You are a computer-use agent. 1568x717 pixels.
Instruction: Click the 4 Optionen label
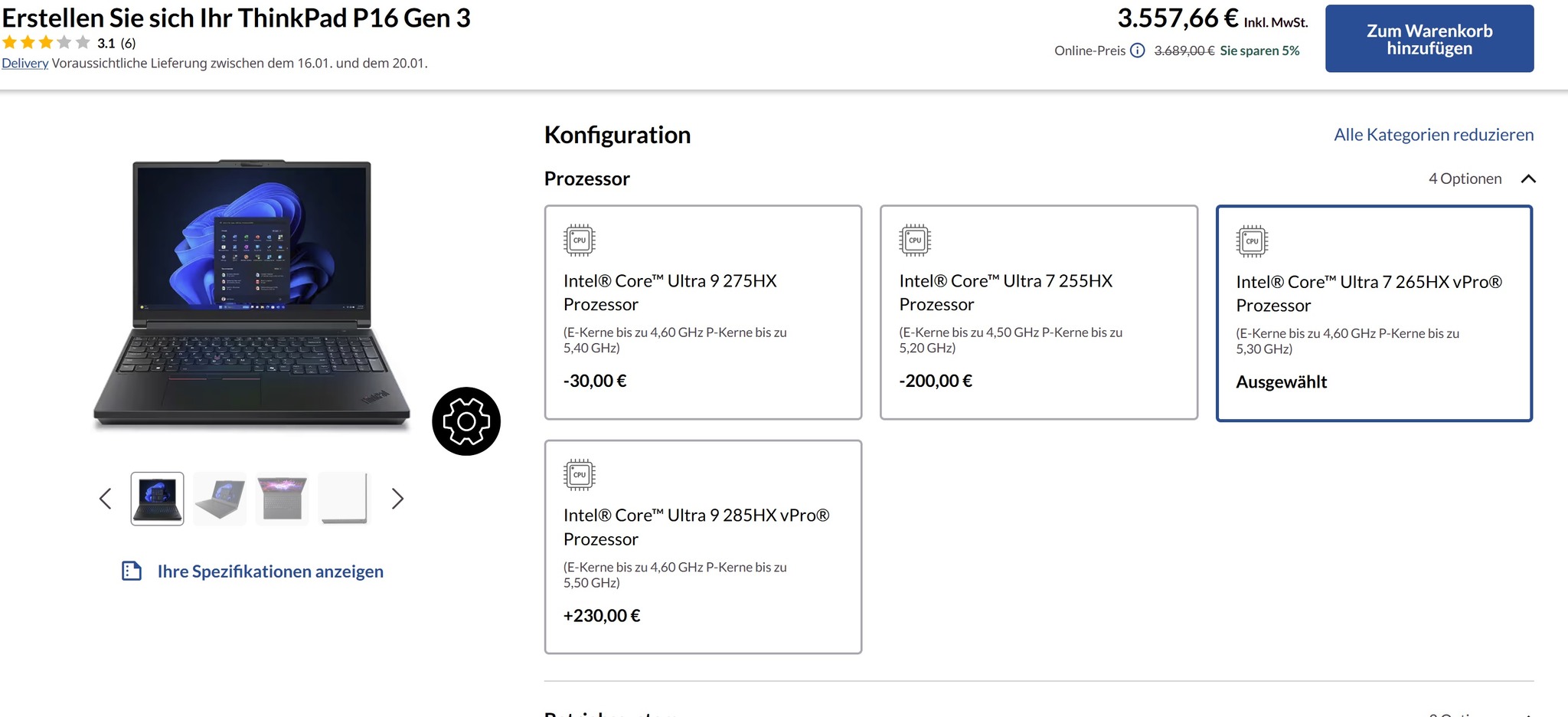[x=1465, y=179]
